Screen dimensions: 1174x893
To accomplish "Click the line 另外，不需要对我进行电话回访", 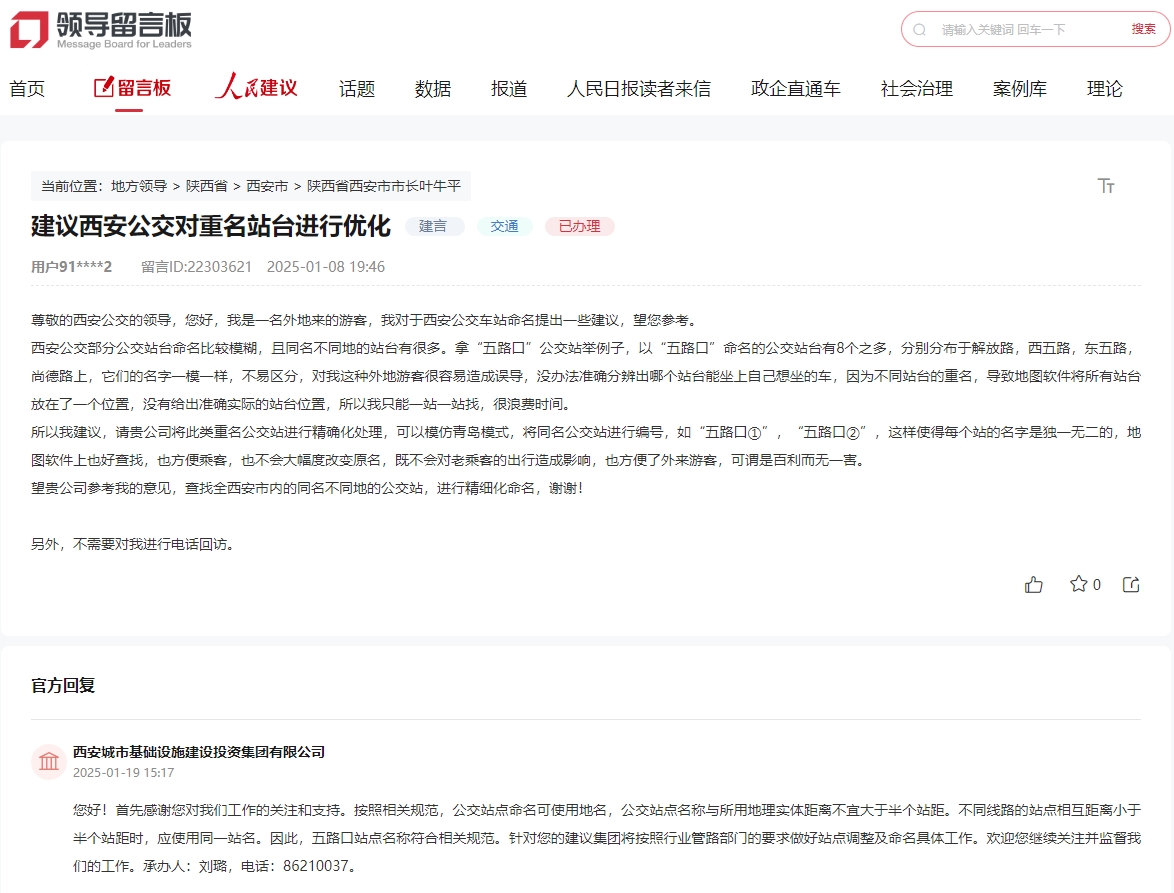I will pyautogui.click(x=135, y=544).
